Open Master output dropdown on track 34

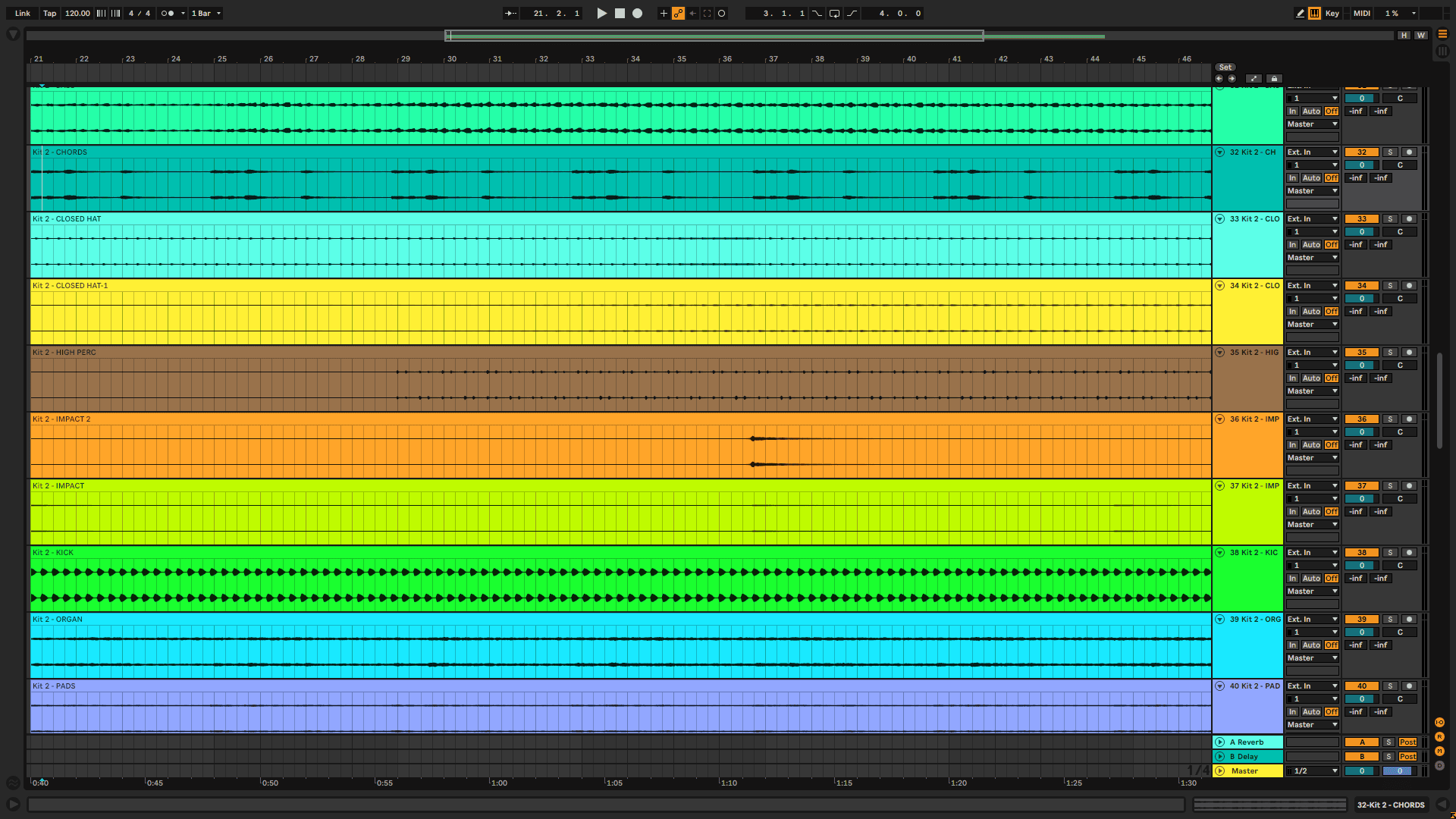1313,325
